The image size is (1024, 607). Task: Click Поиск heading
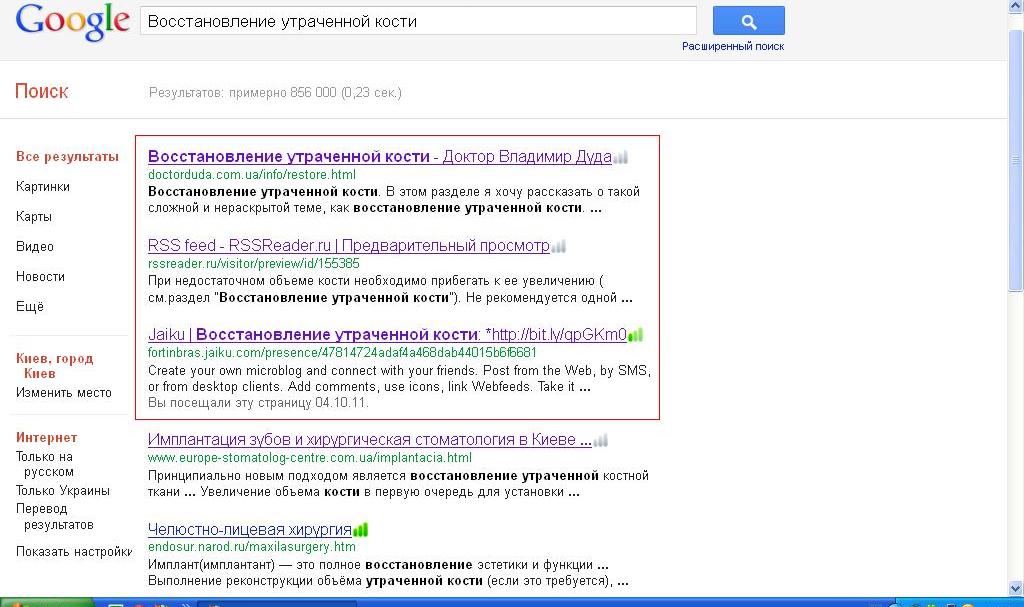41,91
